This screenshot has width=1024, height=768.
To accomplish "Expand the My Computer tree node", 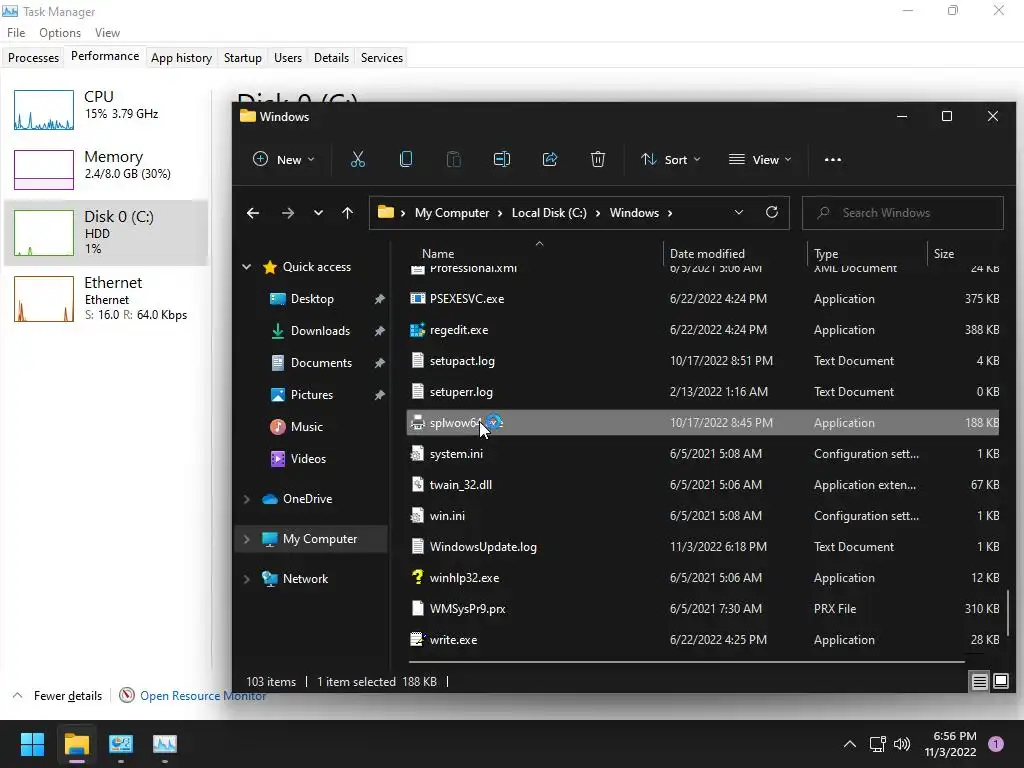I will (247, 539).
